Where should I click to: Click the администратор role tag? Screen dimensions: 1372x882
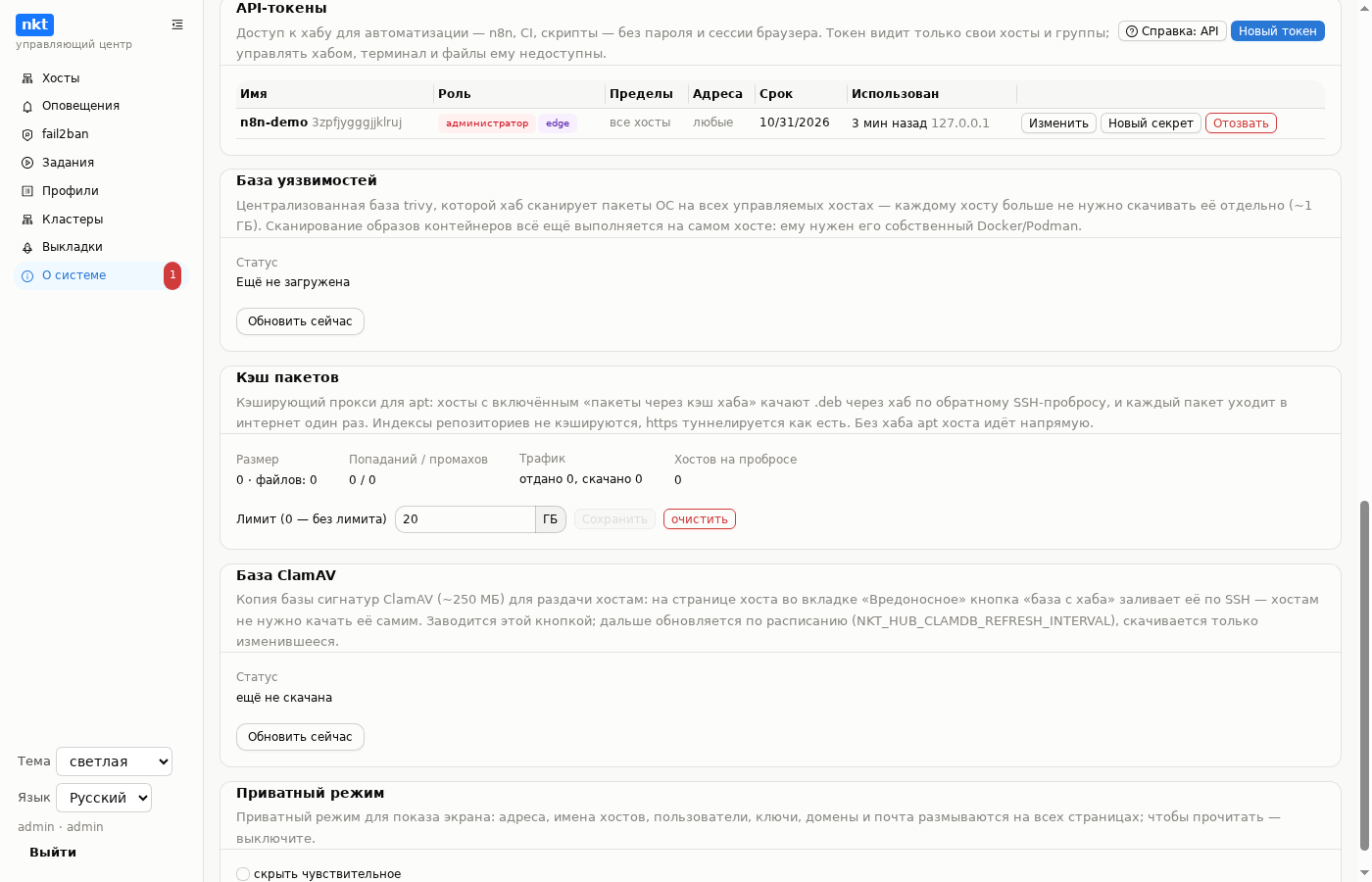click(487, 123)
